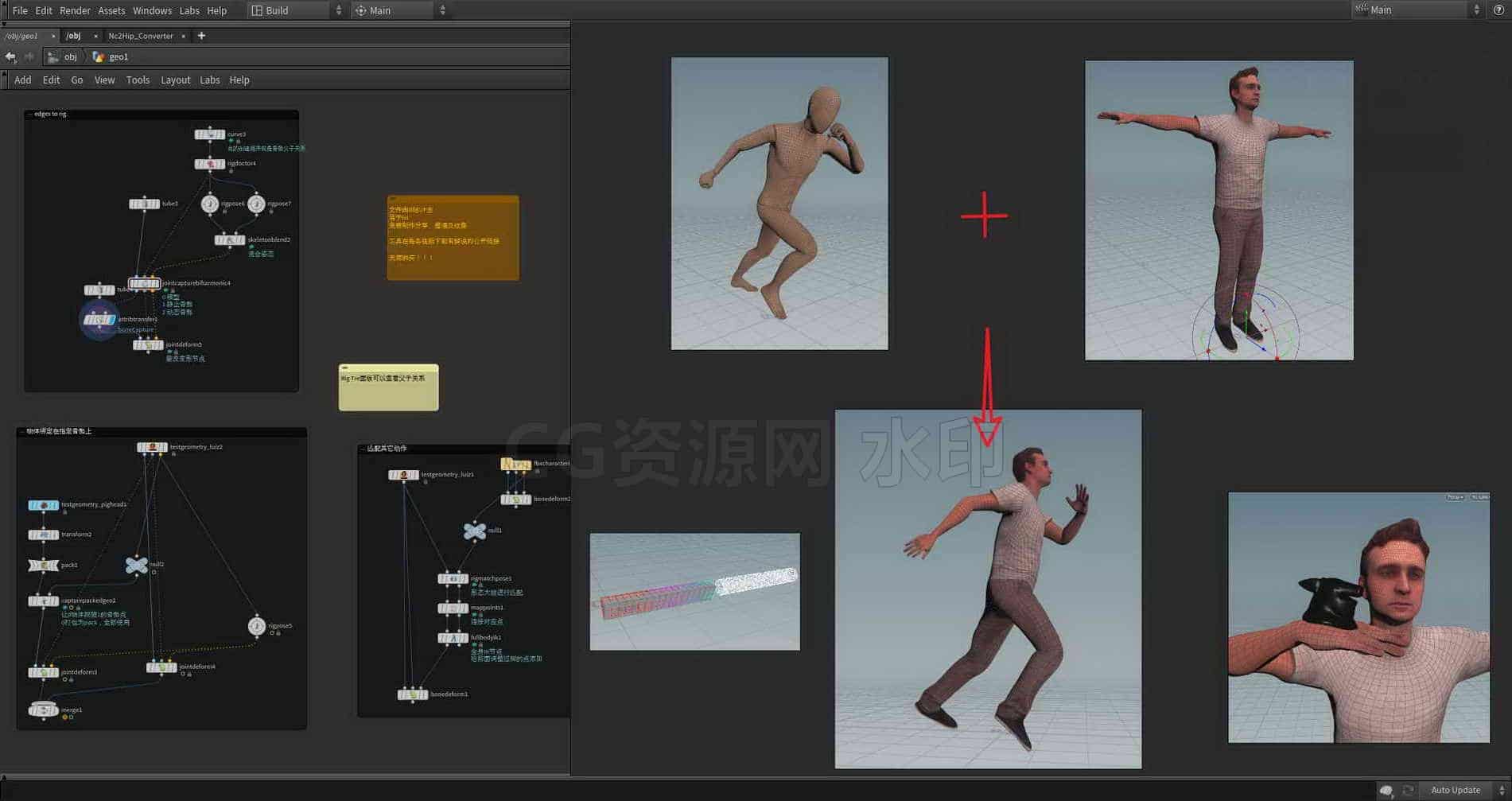Open the Assets menu
Screen dimensions: 1512x801
point(111,10)
